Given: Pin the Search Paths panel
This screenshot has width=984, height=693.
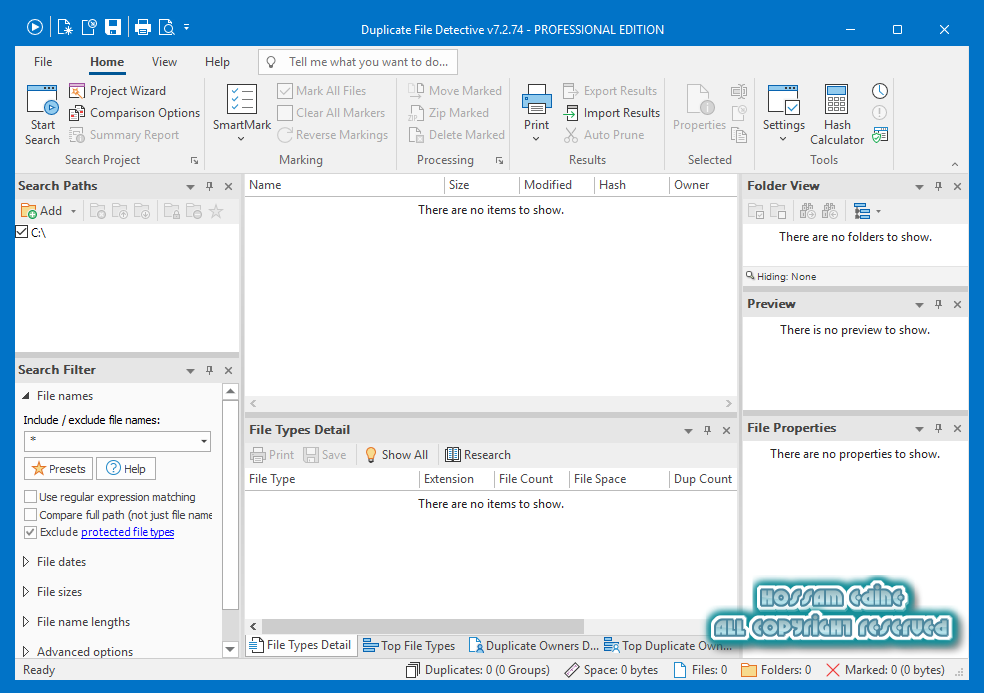Looking at the screenshot, I should coord(210,186).
